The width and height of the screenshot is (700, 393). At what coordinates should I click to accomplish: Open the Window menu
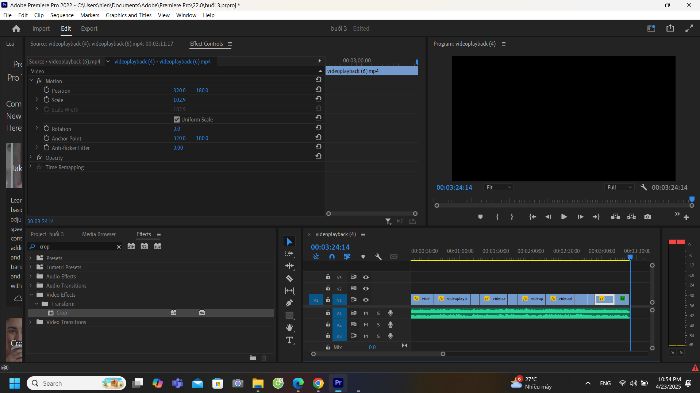pos(186,15)
